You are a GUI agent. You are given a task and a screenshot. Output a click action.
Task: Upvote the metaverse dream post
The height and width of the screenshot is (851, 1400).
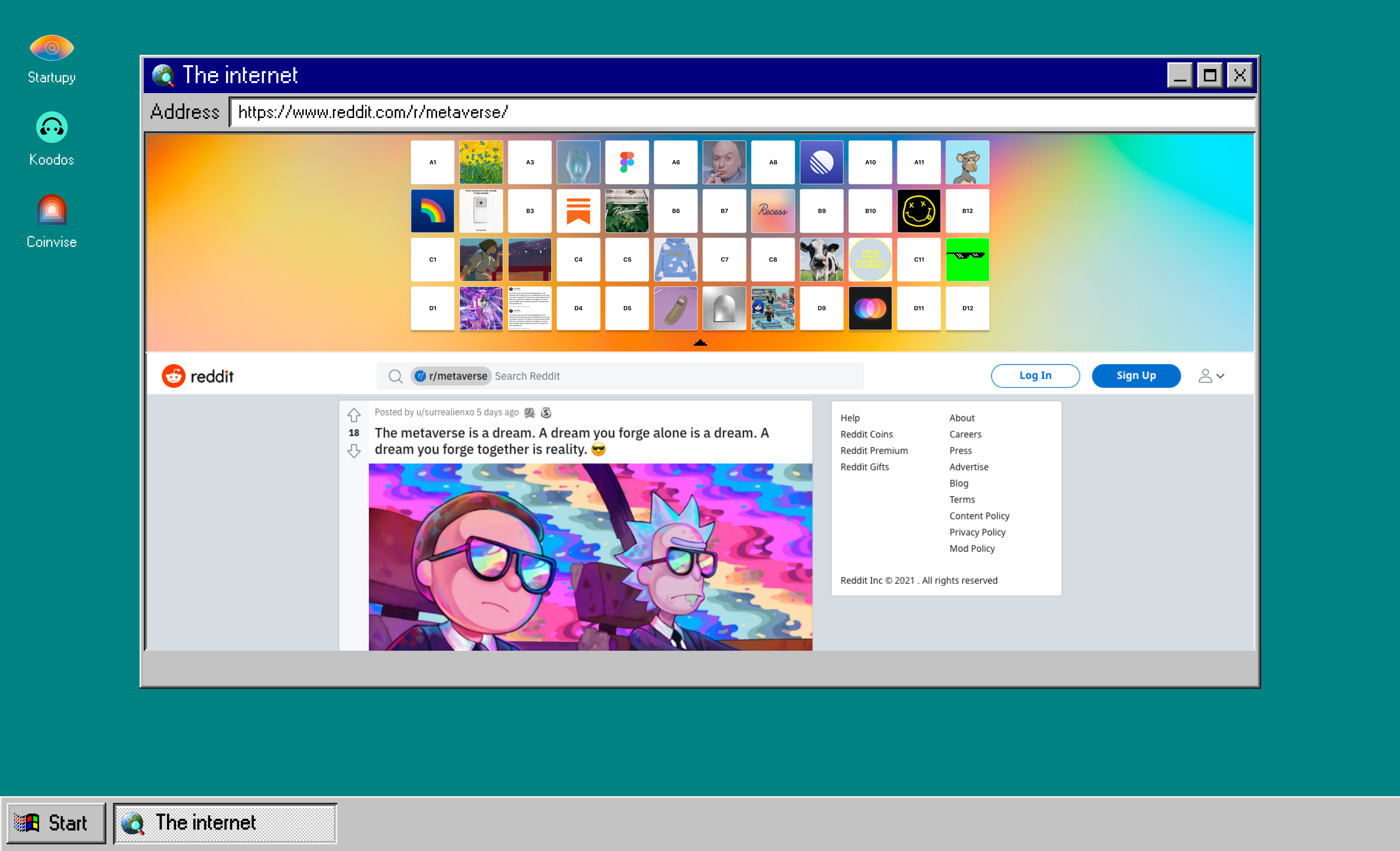(x=354, y=414)
